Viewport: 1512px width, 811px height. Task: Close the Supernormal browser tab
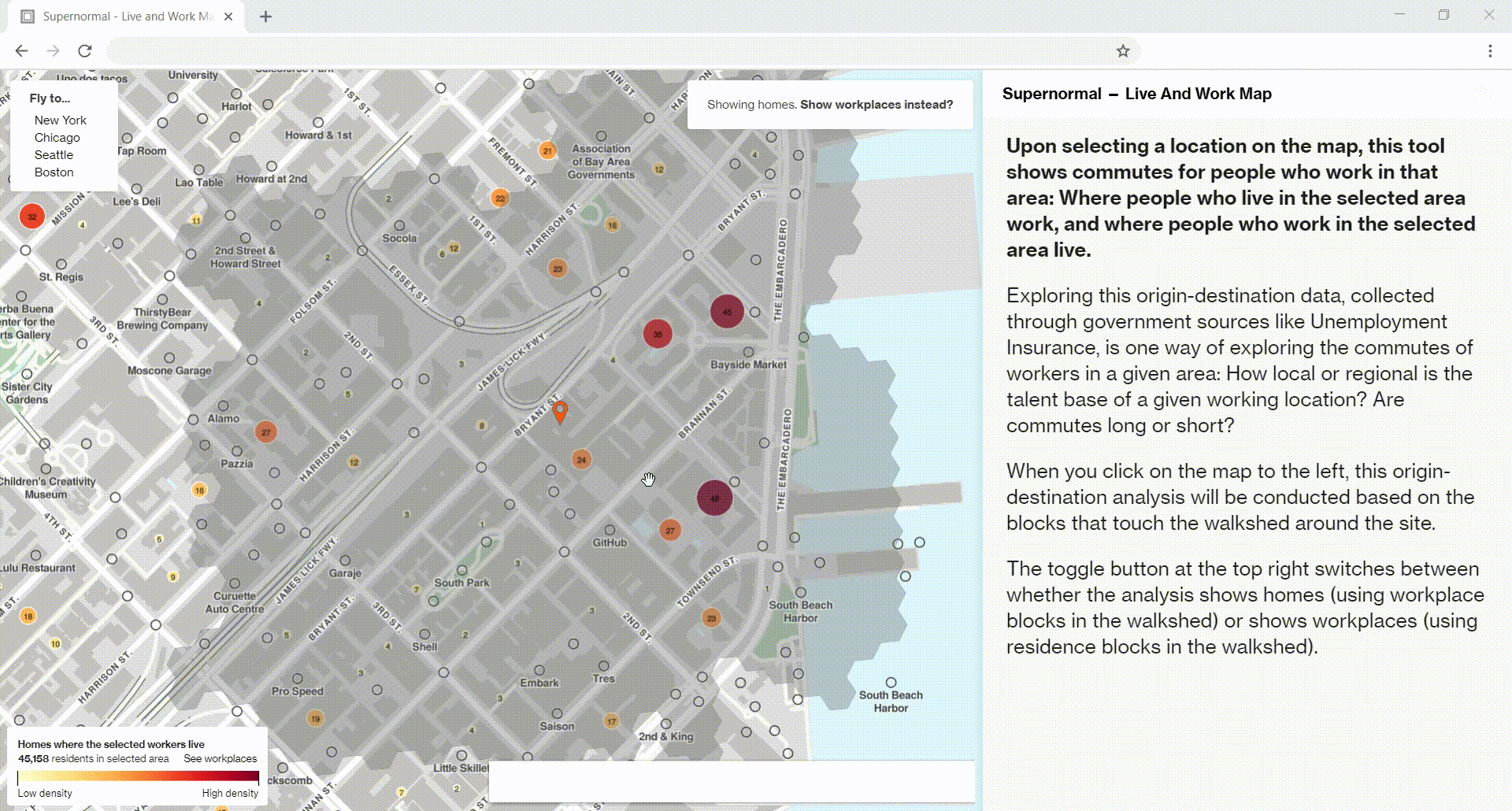click(228, 17)
